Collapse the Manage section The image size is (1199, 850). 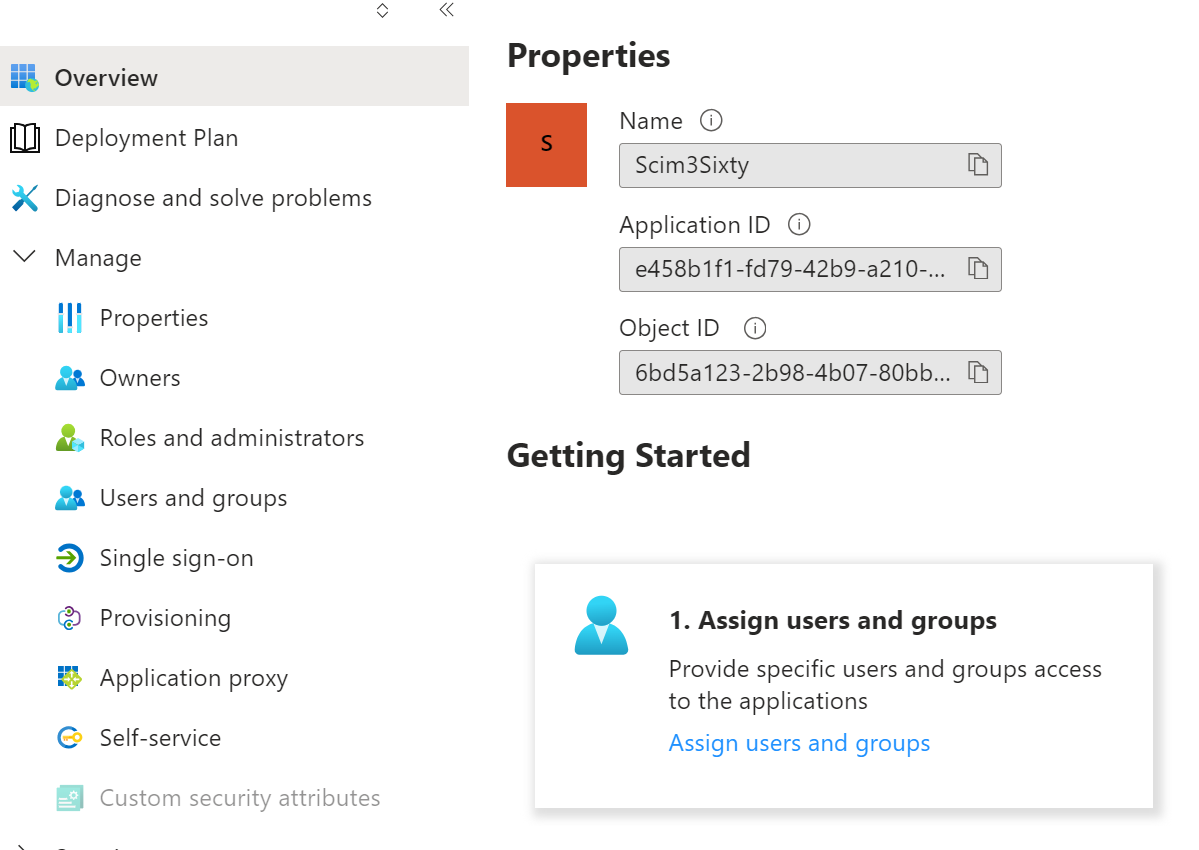[24, 258]
